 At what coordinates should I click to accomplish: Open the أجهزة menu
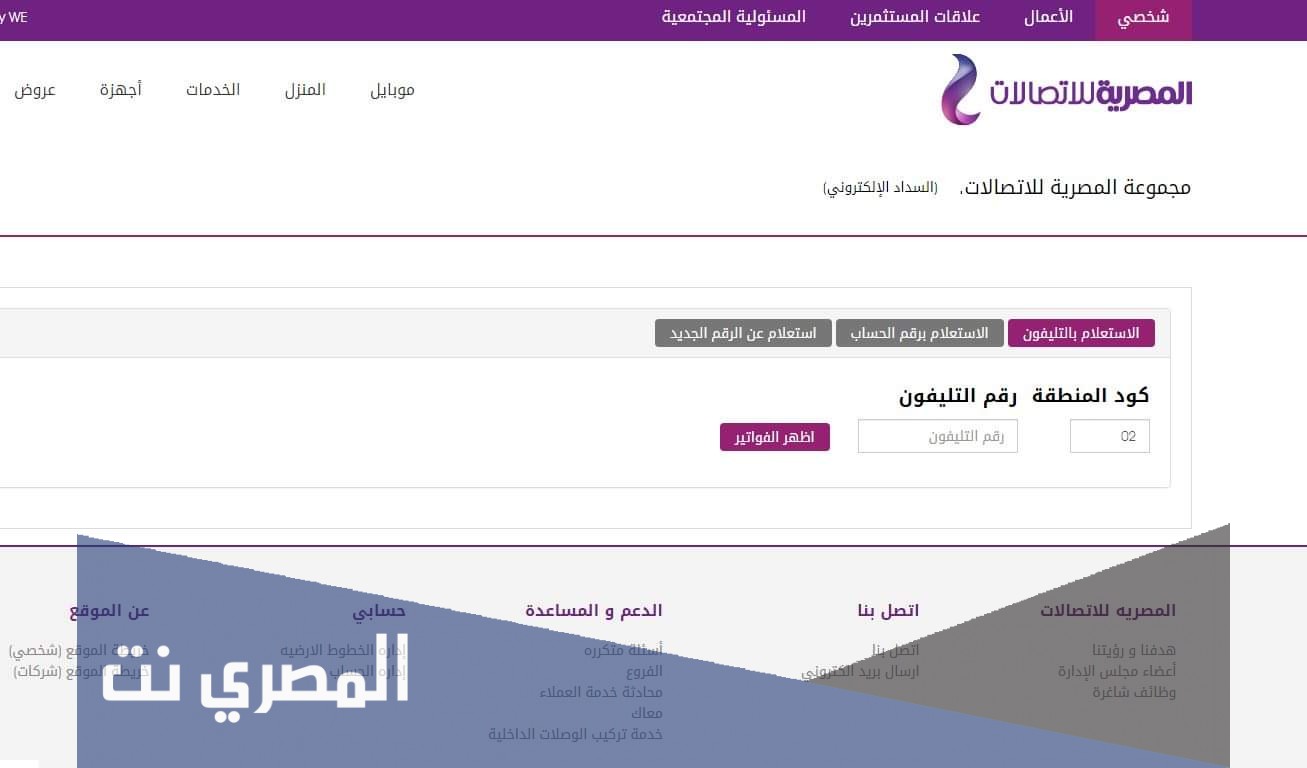121,90
